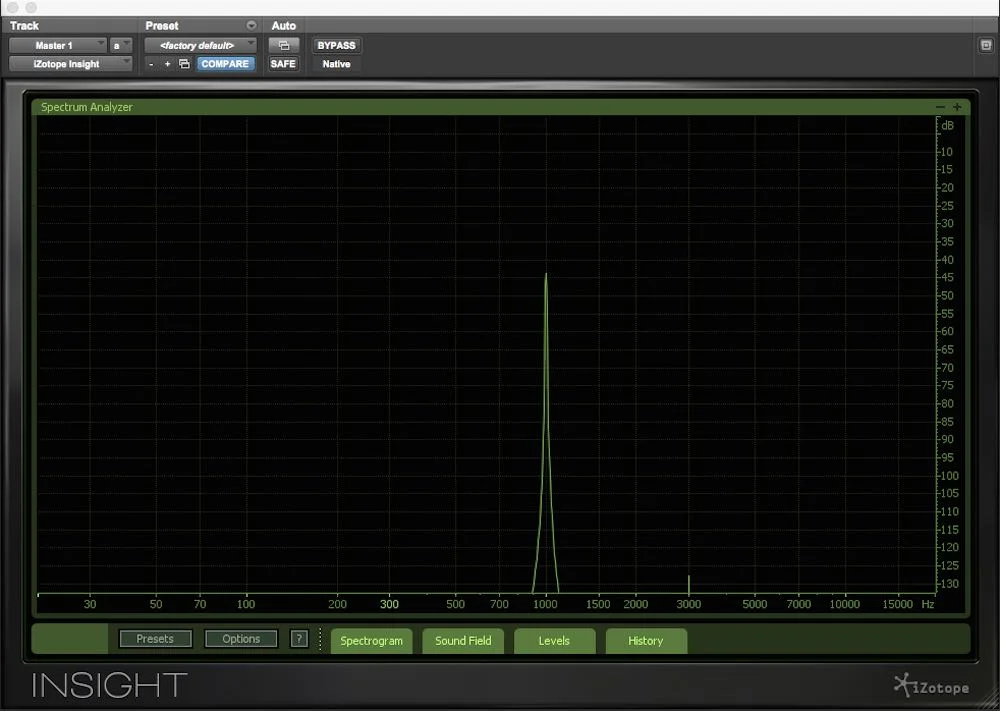Open the help question mark button
1000x711 pixels.
pyautogui.click(x=299, y=639)
